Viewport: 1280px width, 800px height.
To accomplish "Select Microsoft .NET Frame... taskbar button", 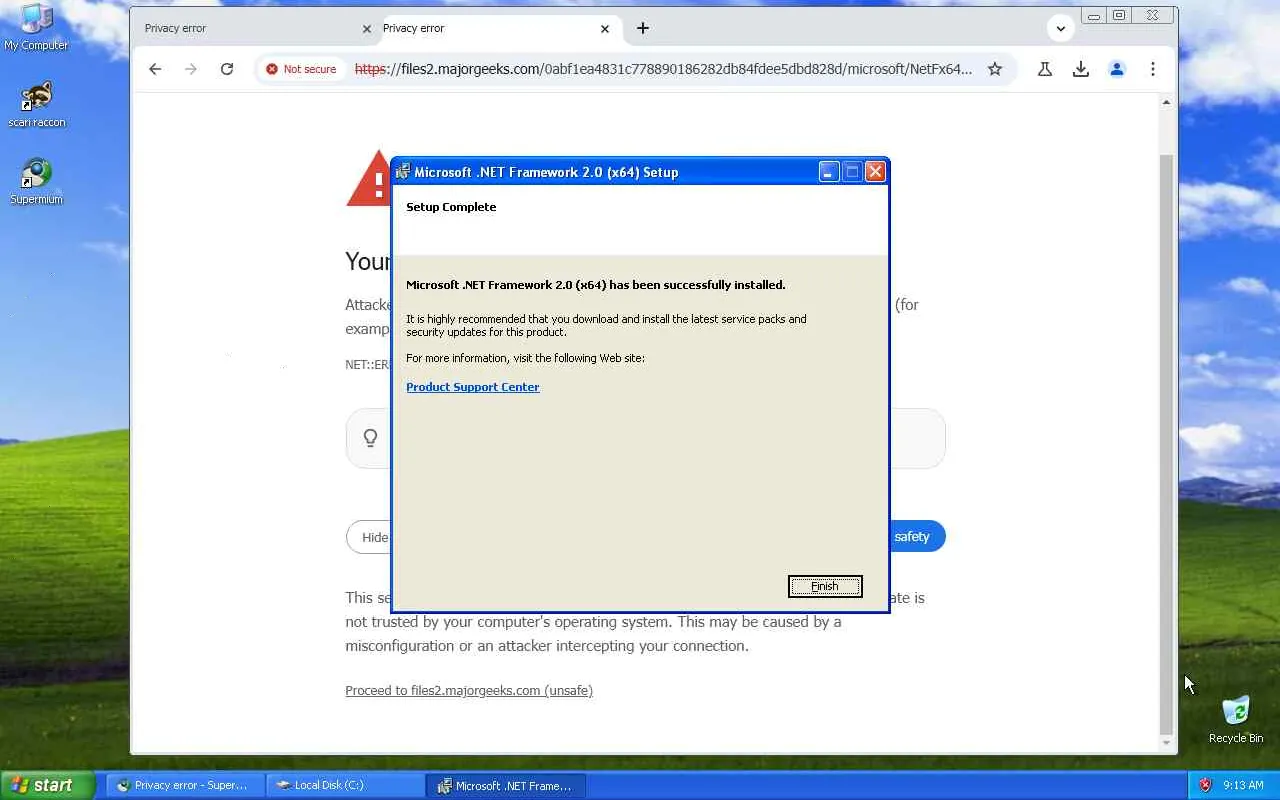I will click(x=507, y=785).
